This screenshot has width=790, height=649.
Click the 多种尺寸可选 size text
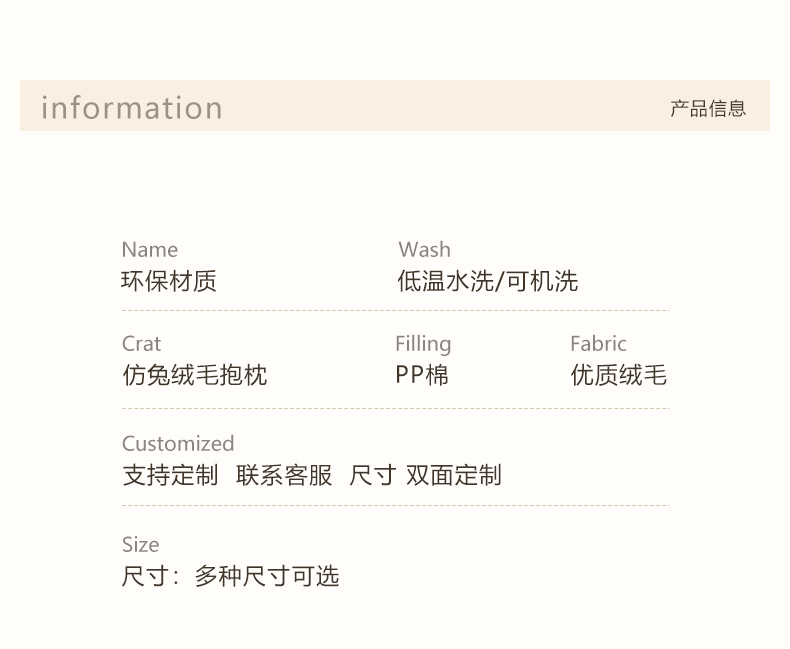[267, 576]
